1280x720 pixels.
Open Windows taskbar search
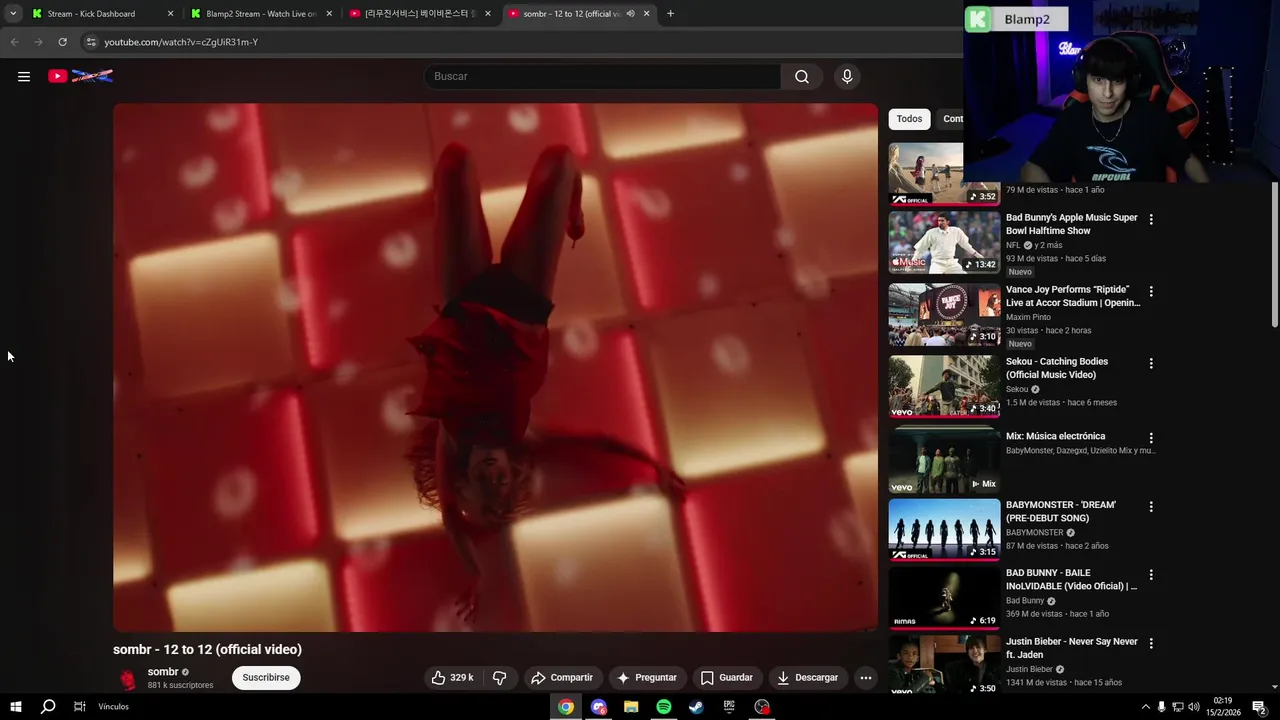[47, 706]
